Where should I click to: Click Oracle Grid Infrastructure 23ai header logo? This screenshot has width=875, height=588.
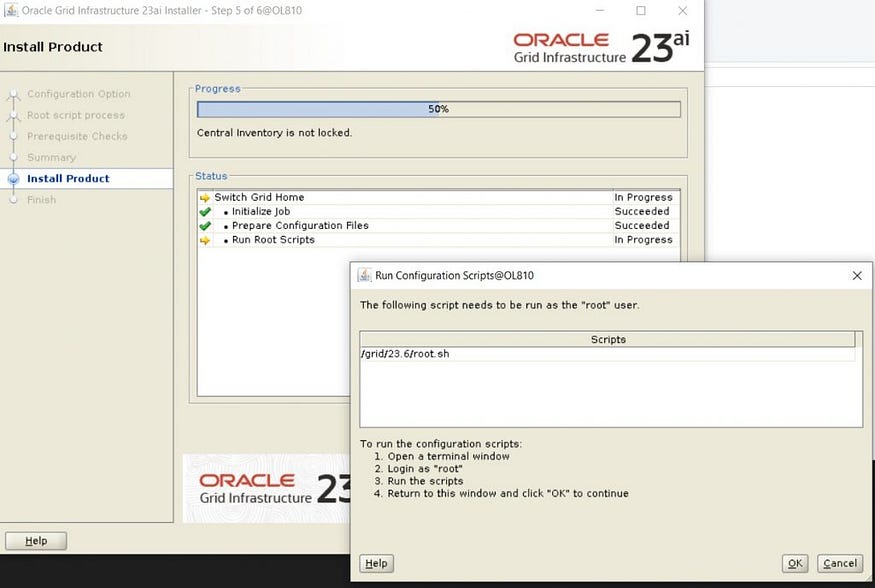tap(601, 47)
